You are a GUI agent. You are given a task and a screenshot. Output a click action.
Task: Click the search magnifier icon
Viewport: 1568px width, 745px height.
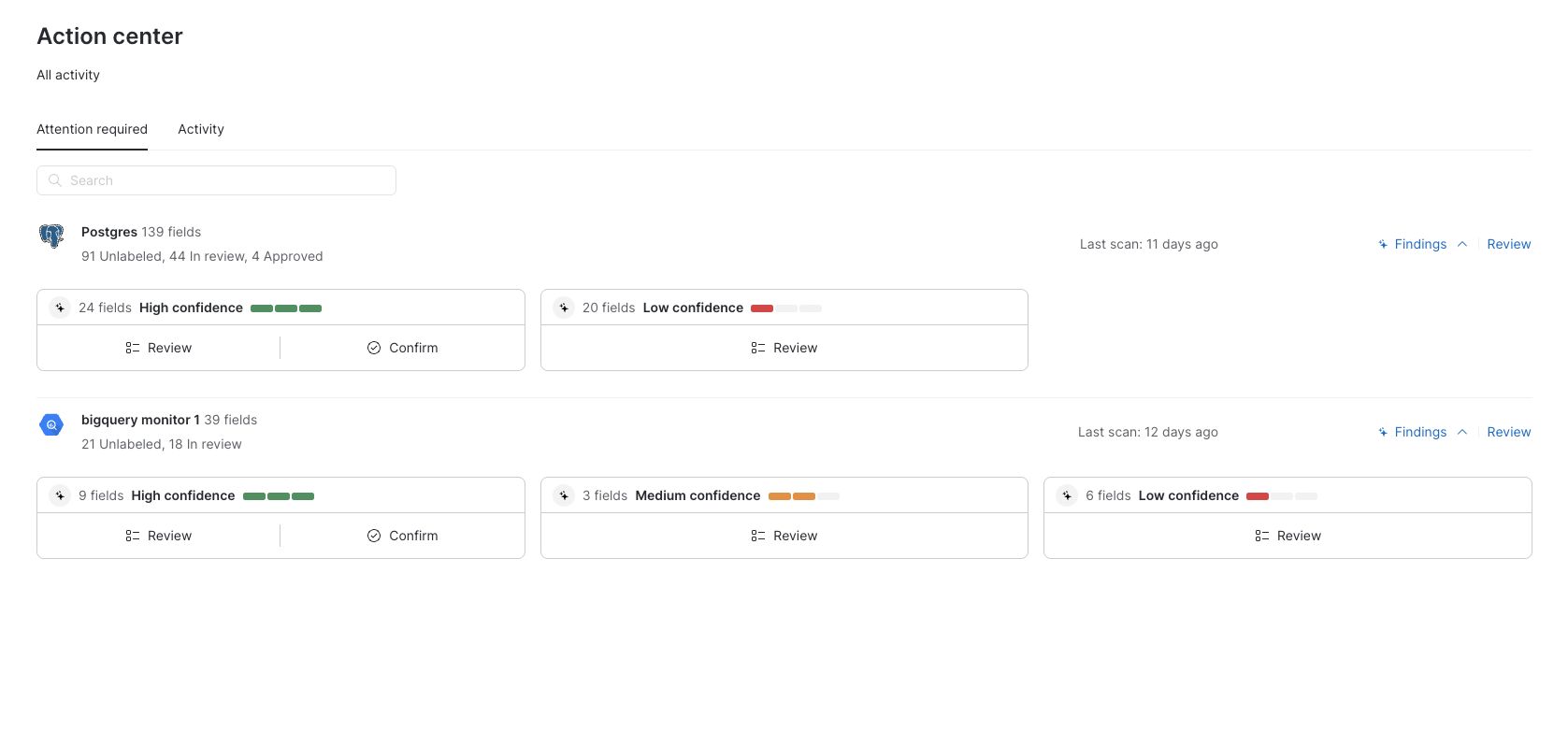point(55,180)
